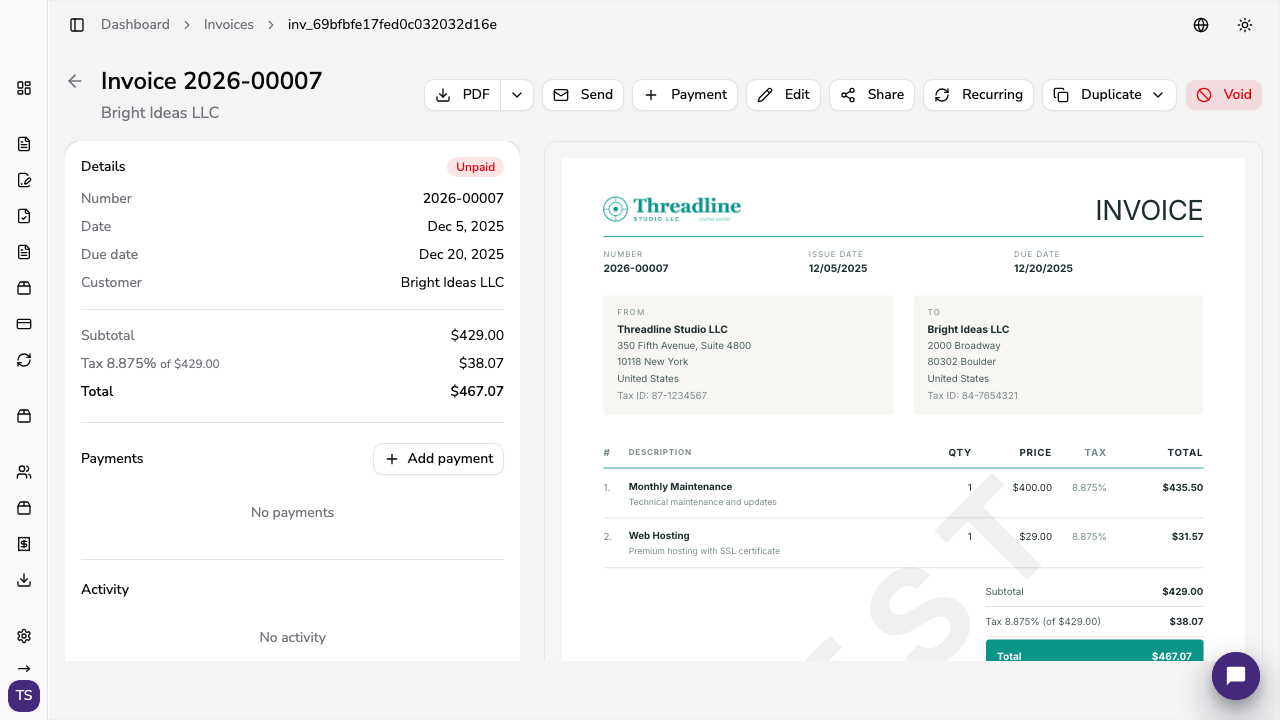This screenshot has height=720, width=1280.
Task: Open the chat bubble widget
Action: 1235,676
